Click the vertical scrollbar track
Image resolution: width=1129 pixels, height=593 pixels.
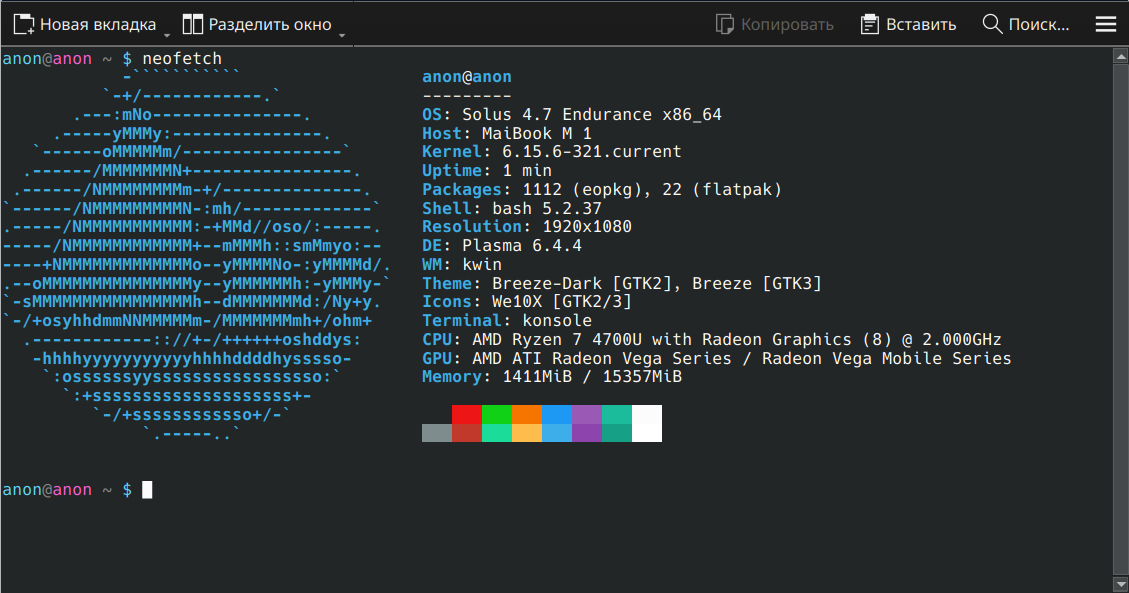[1120, 320]
